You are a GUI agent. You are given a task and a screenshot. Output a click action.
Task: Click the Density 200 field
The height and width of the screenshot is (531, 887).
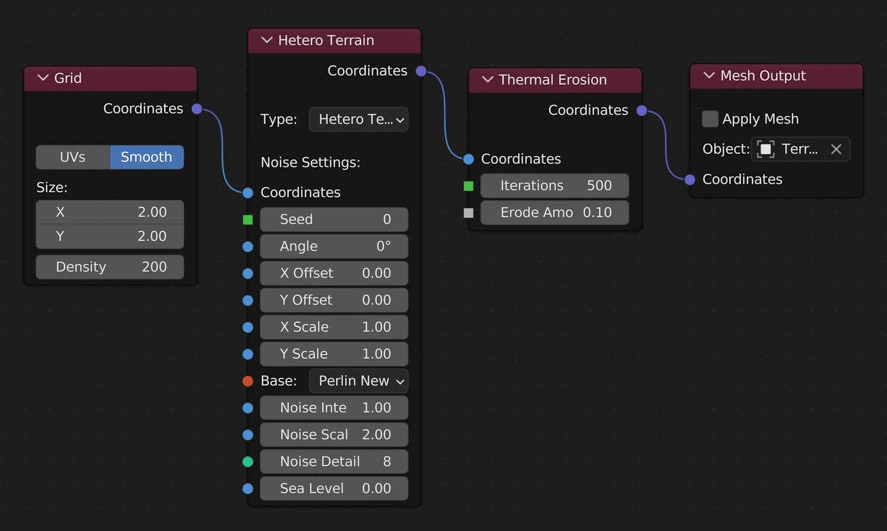(110, 267)
